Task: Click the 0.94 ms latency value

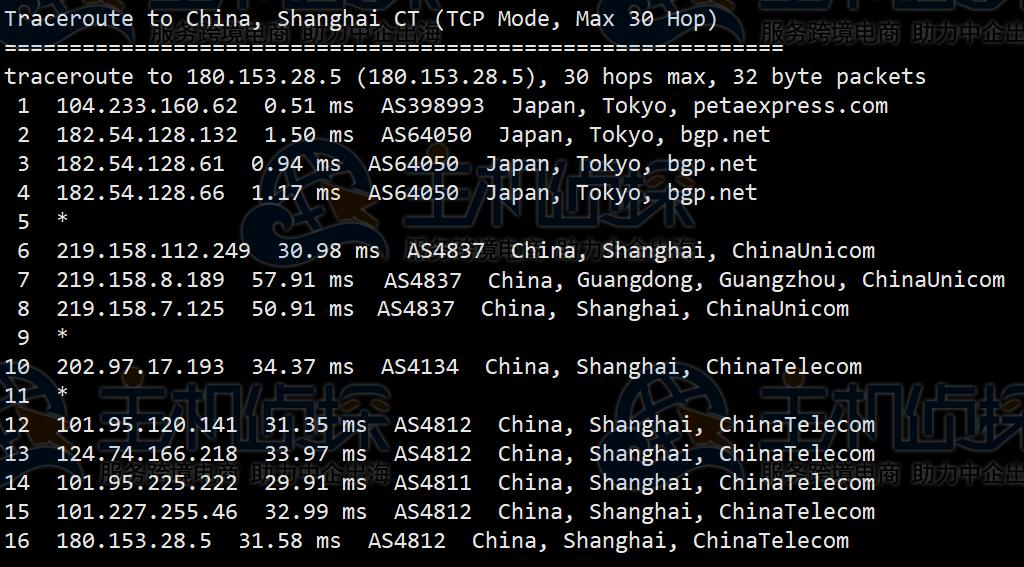Action: click(x=295, y=163)
